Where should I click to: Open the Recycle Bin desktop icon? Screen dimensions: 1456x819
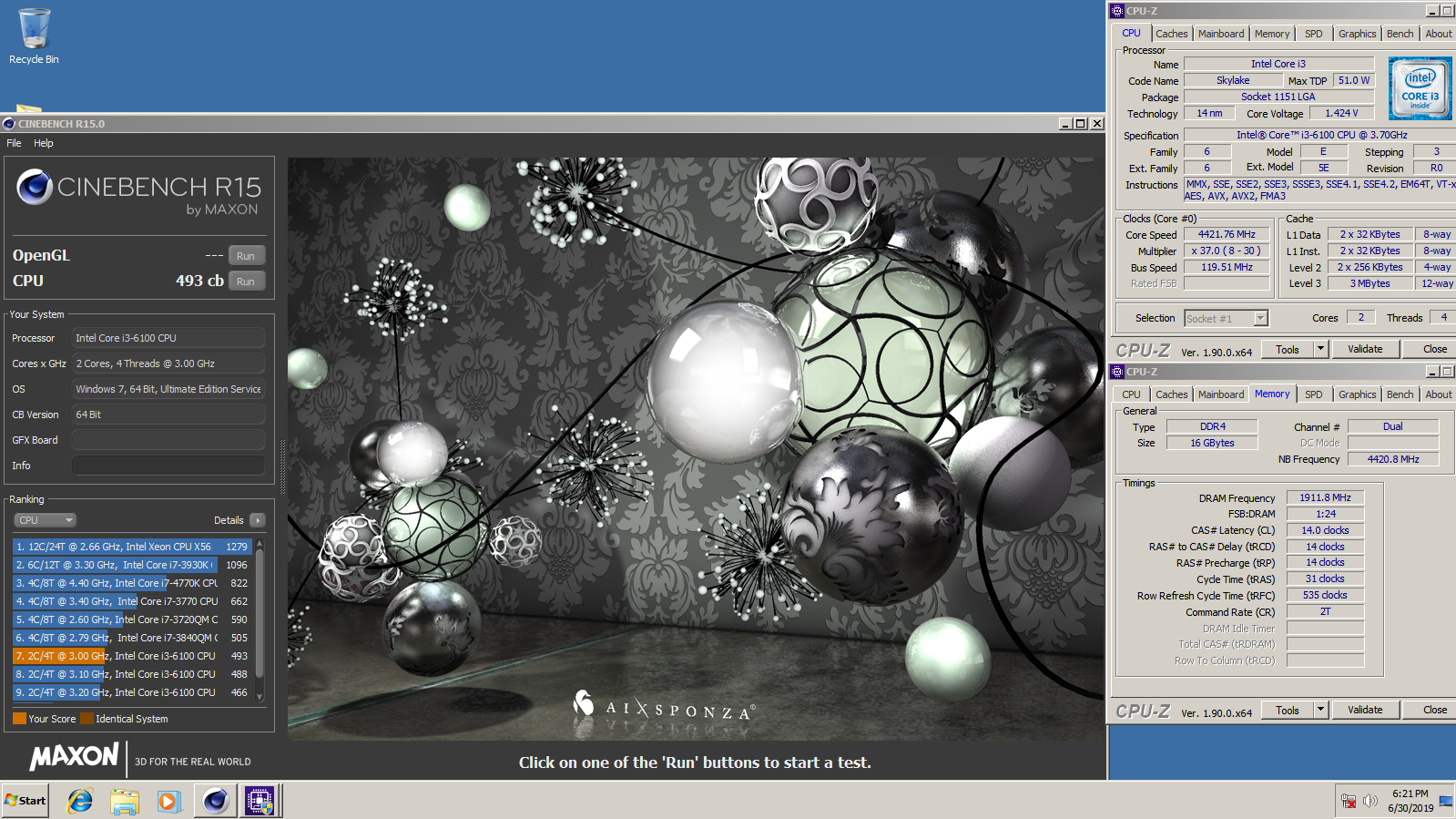coord(34,36)
